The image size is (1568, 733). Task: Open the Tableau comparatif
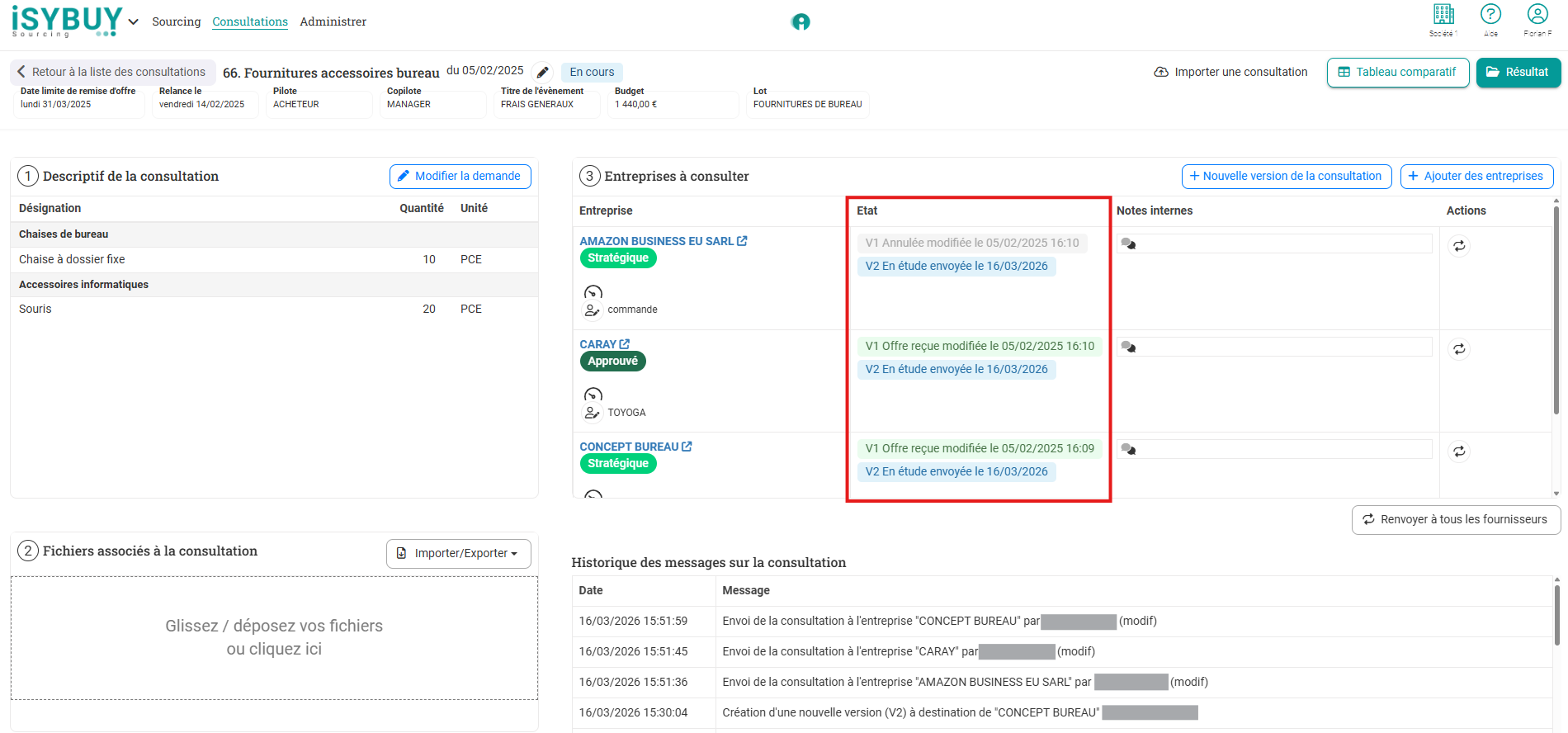click(x=1398, y=72)
